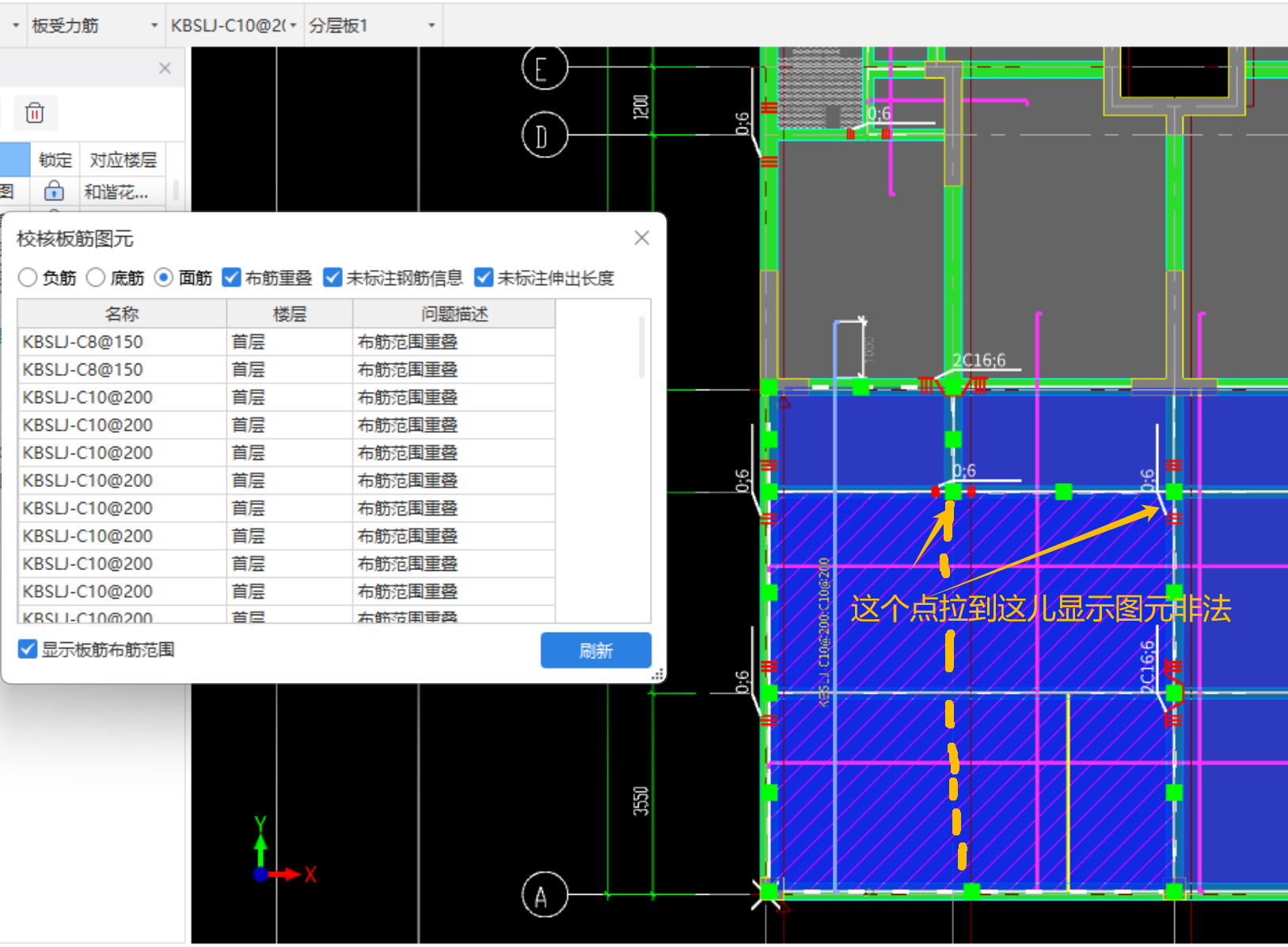The image size is (1288, 947).
Task: Click the lock icon beside 和谐花
Action: coord(54,191)
